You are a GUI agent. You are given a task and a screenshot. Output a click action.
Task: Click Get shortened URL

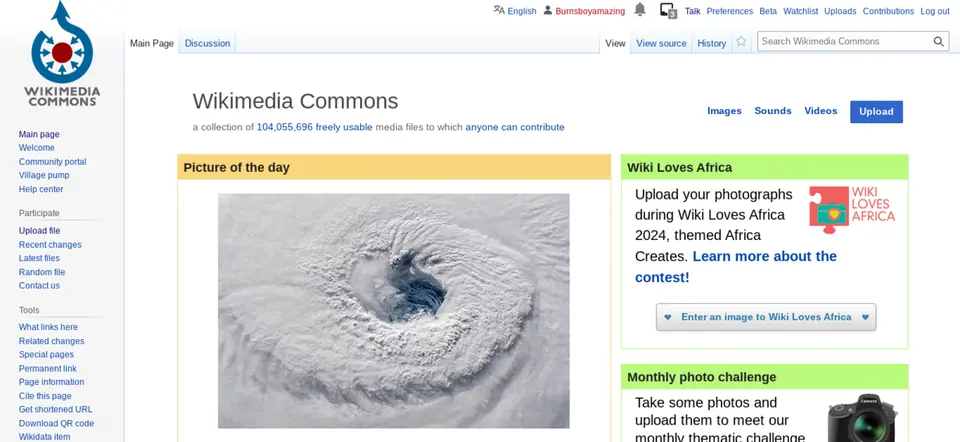click(x=56, y=410)
